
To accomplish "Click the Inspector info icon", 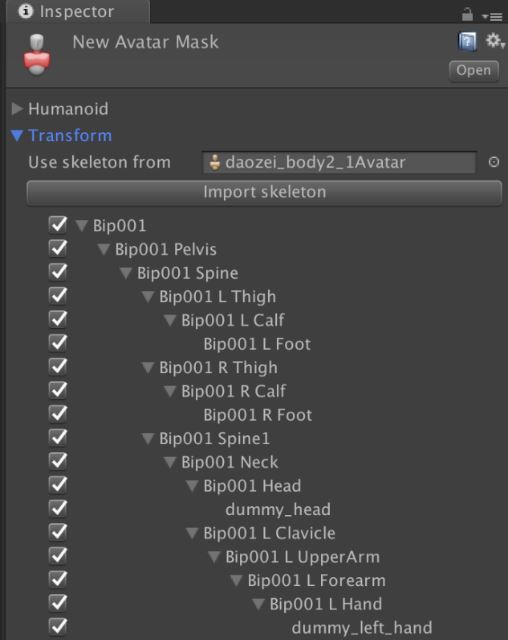I will [x=26, y=11].
